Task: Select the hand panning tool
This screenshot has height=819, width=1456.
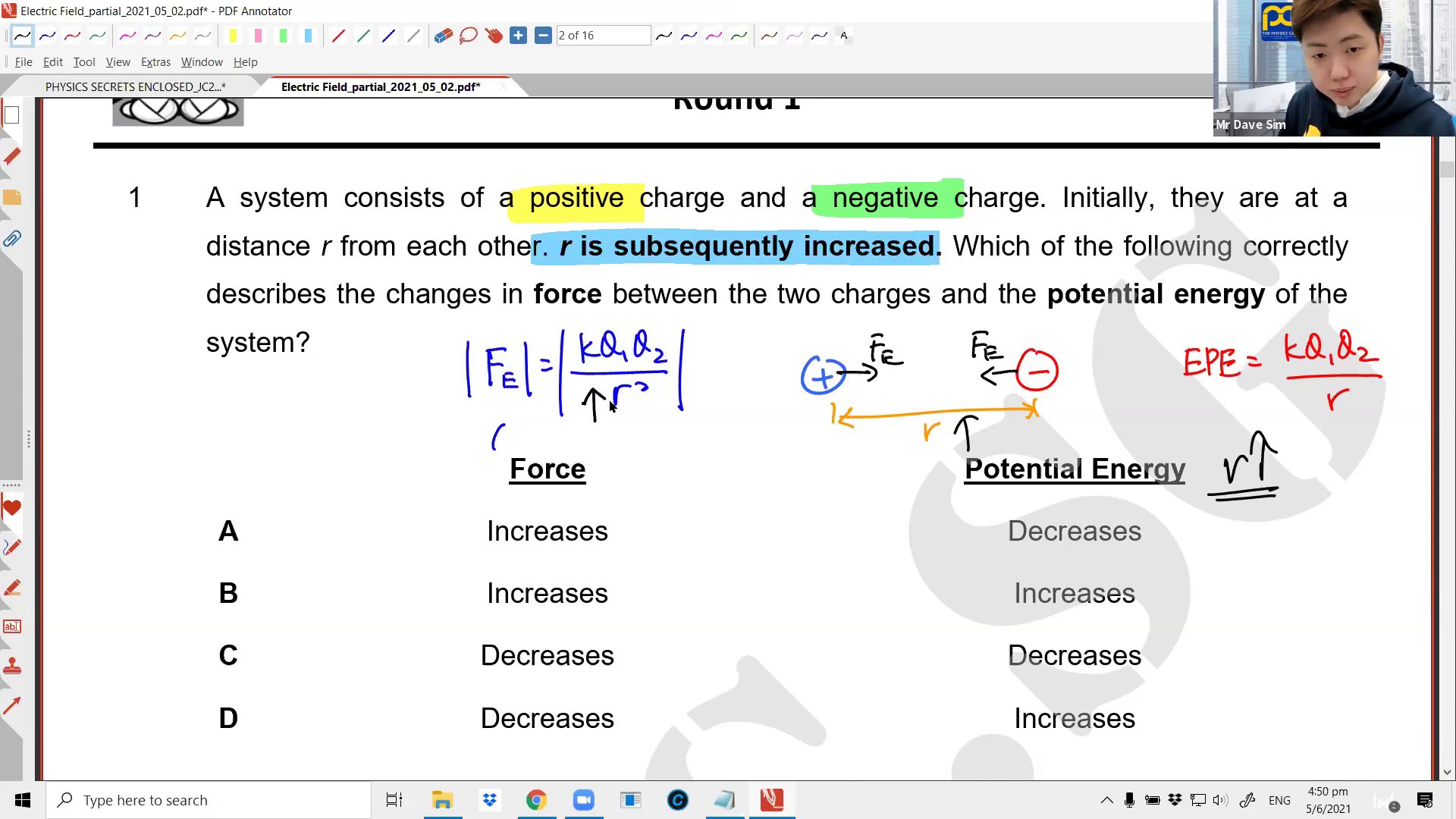Action: tap(494, 35)
